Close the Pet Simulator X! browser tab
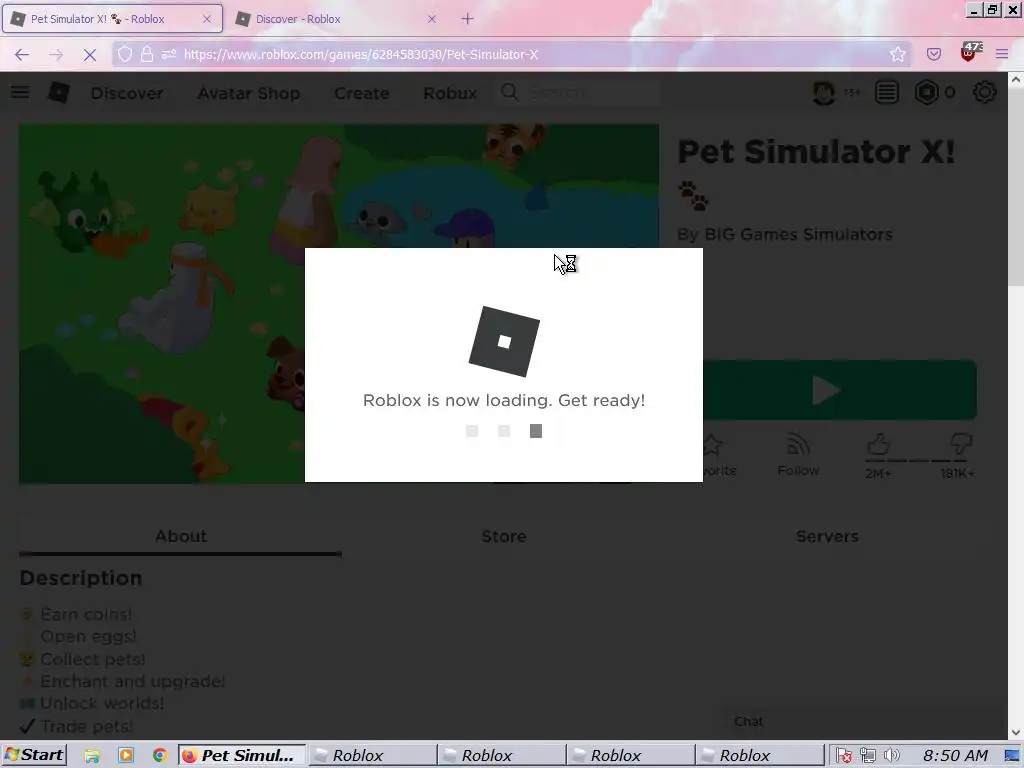 (207, 19)
